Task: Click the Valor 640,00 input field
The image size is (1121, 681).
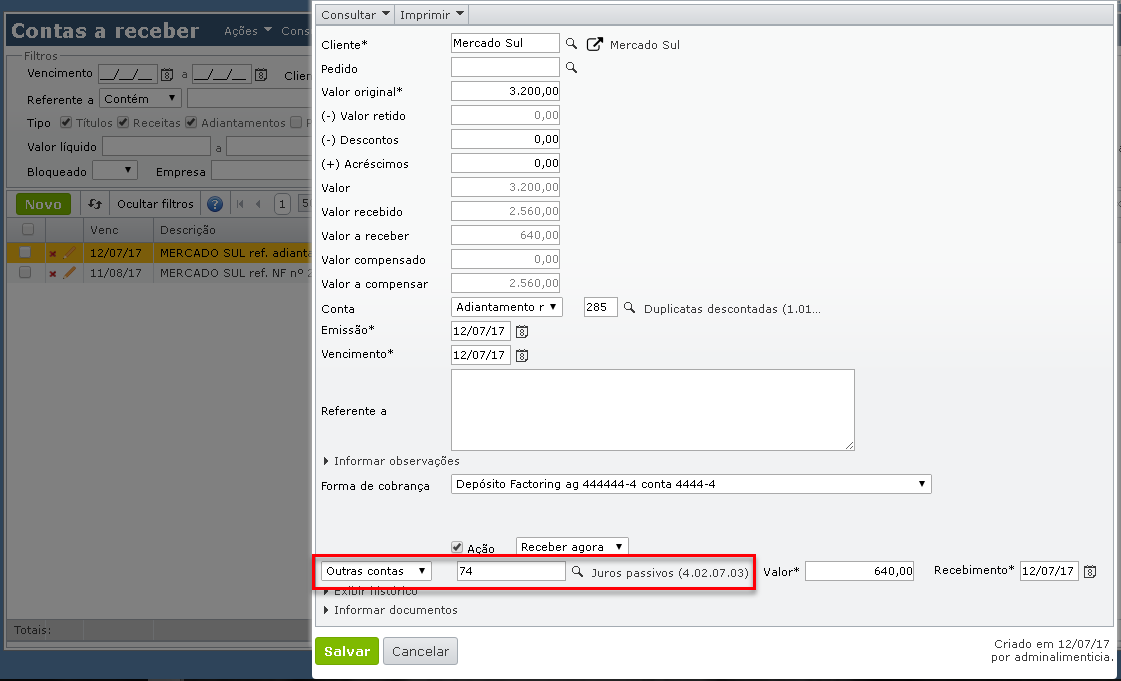Action: pos(859,571)
